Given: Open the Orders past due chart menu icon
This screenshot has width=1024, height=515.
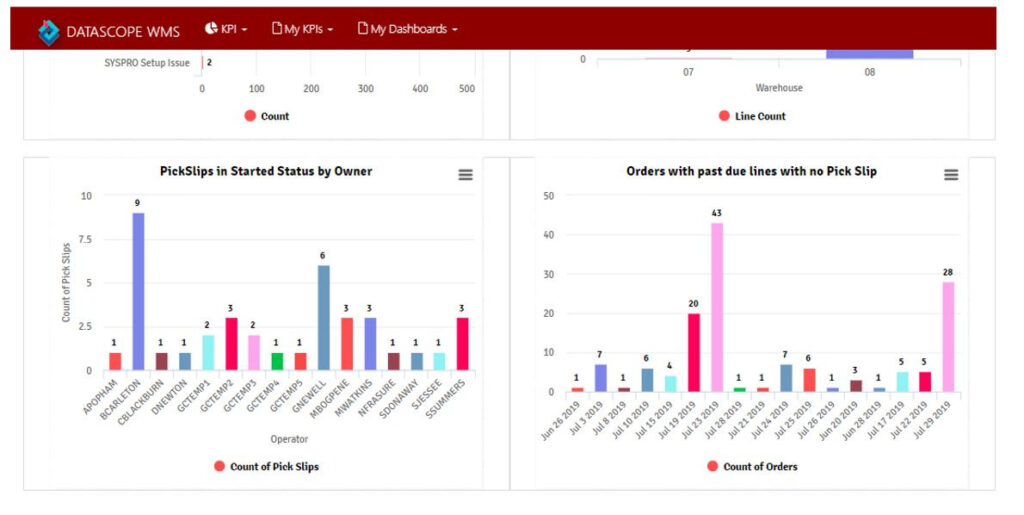Looking at the screenshot, I should [951, 175].
